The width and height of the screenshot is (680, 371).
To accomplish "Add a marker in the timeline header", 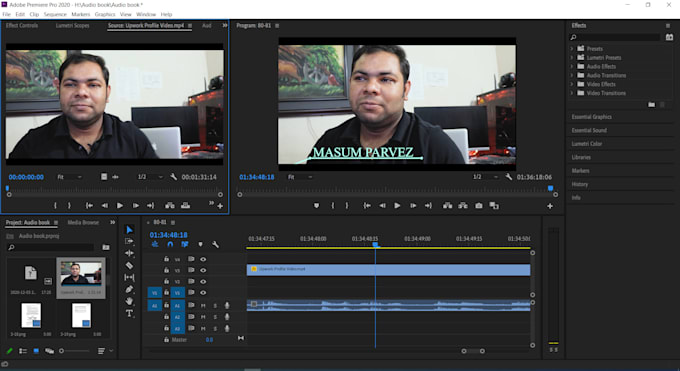I will (x=200, y=245).
